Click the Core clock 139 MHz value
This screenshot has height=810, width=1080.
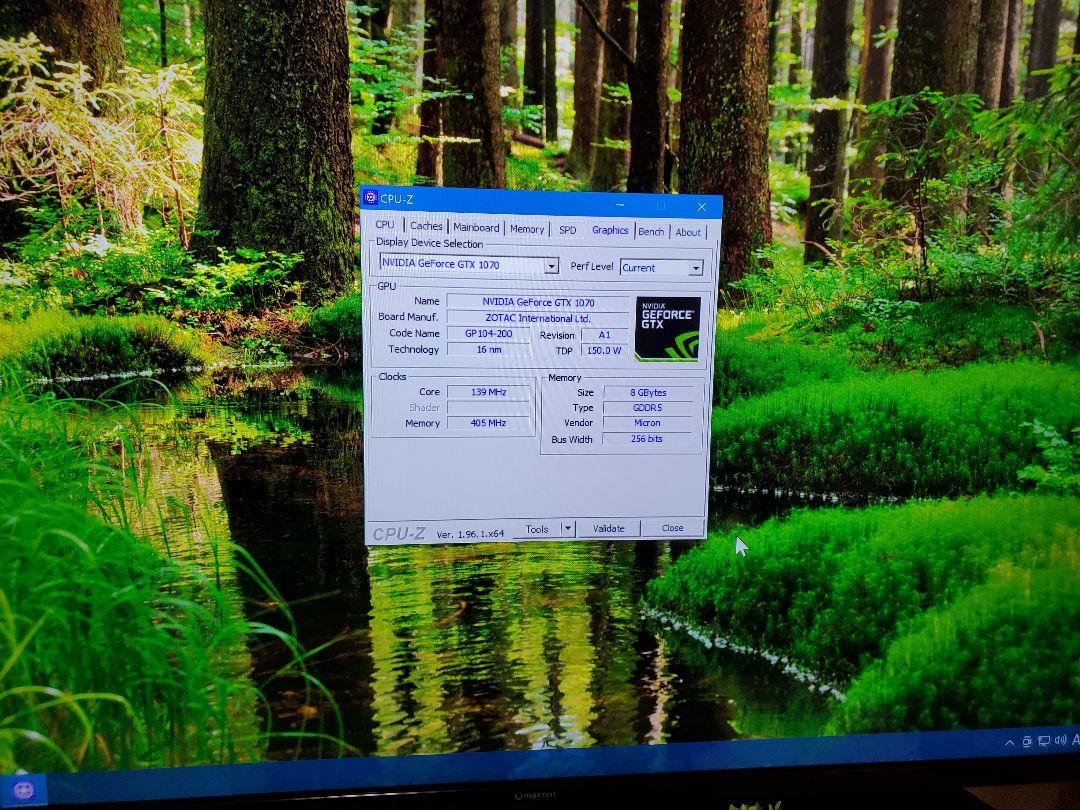488,392
